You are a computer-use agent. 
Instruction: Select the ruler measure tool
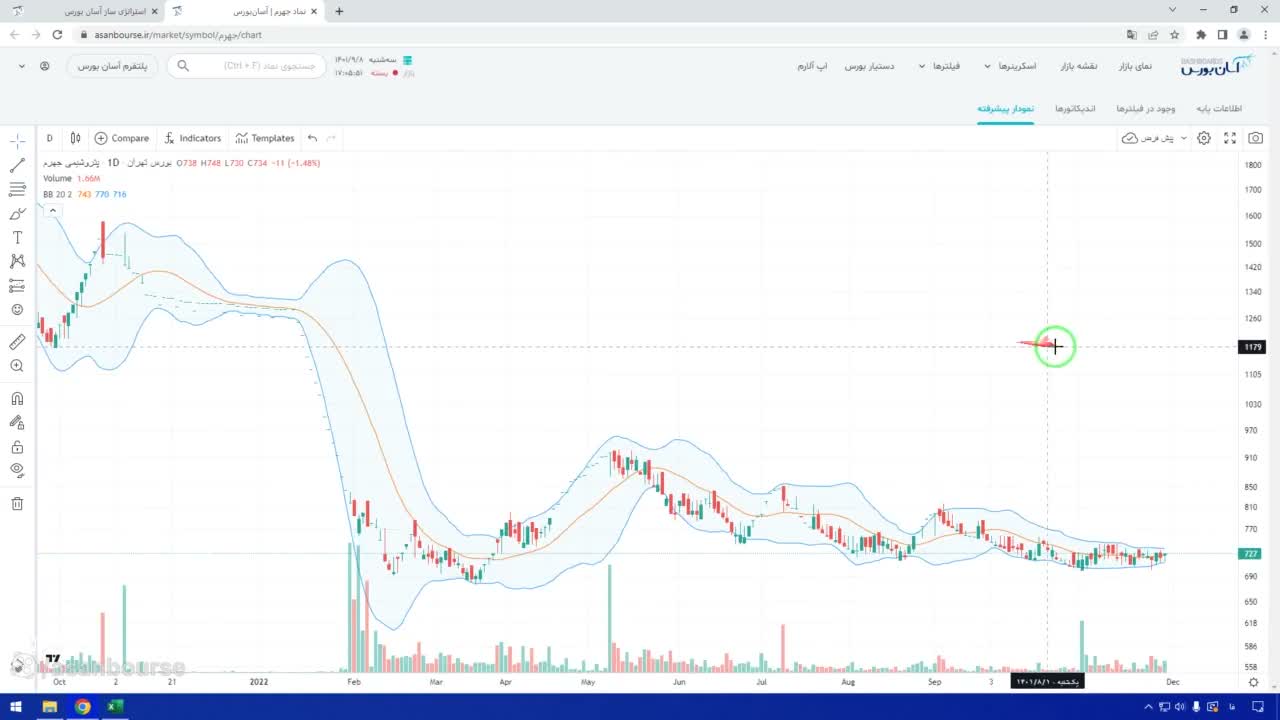(x=17, y=342)
